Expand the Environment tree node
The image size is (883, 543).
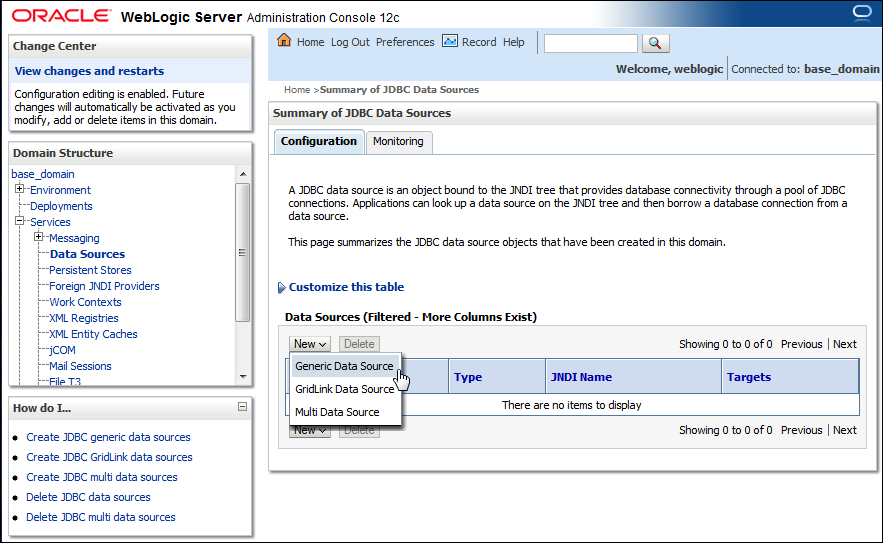[x=20, y=189]
